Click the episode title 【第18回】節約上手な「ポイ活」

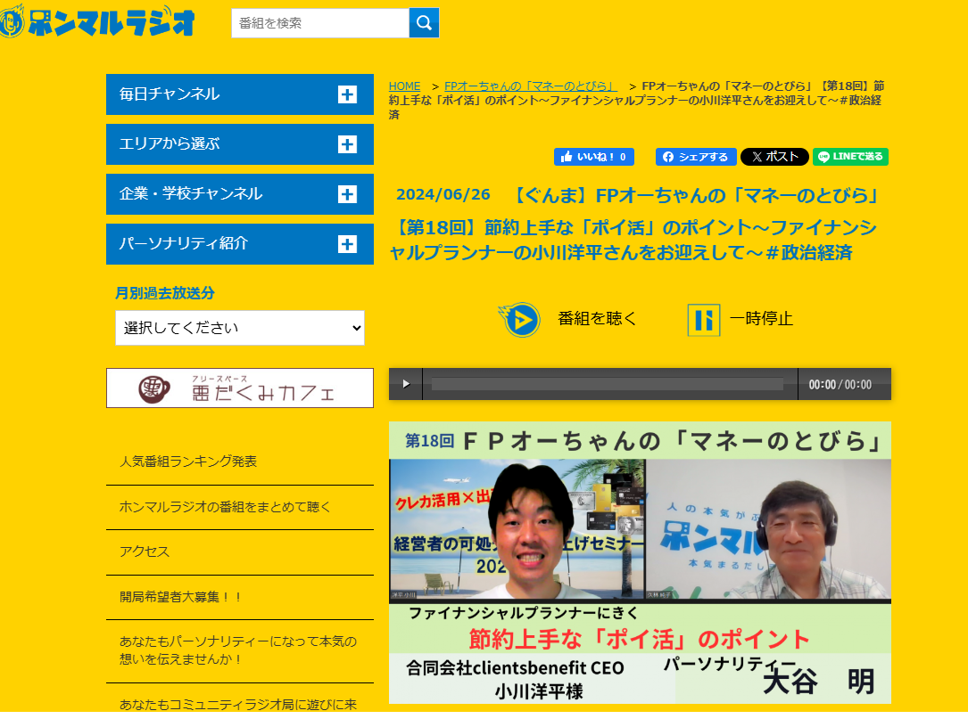[x=633, y=240]
